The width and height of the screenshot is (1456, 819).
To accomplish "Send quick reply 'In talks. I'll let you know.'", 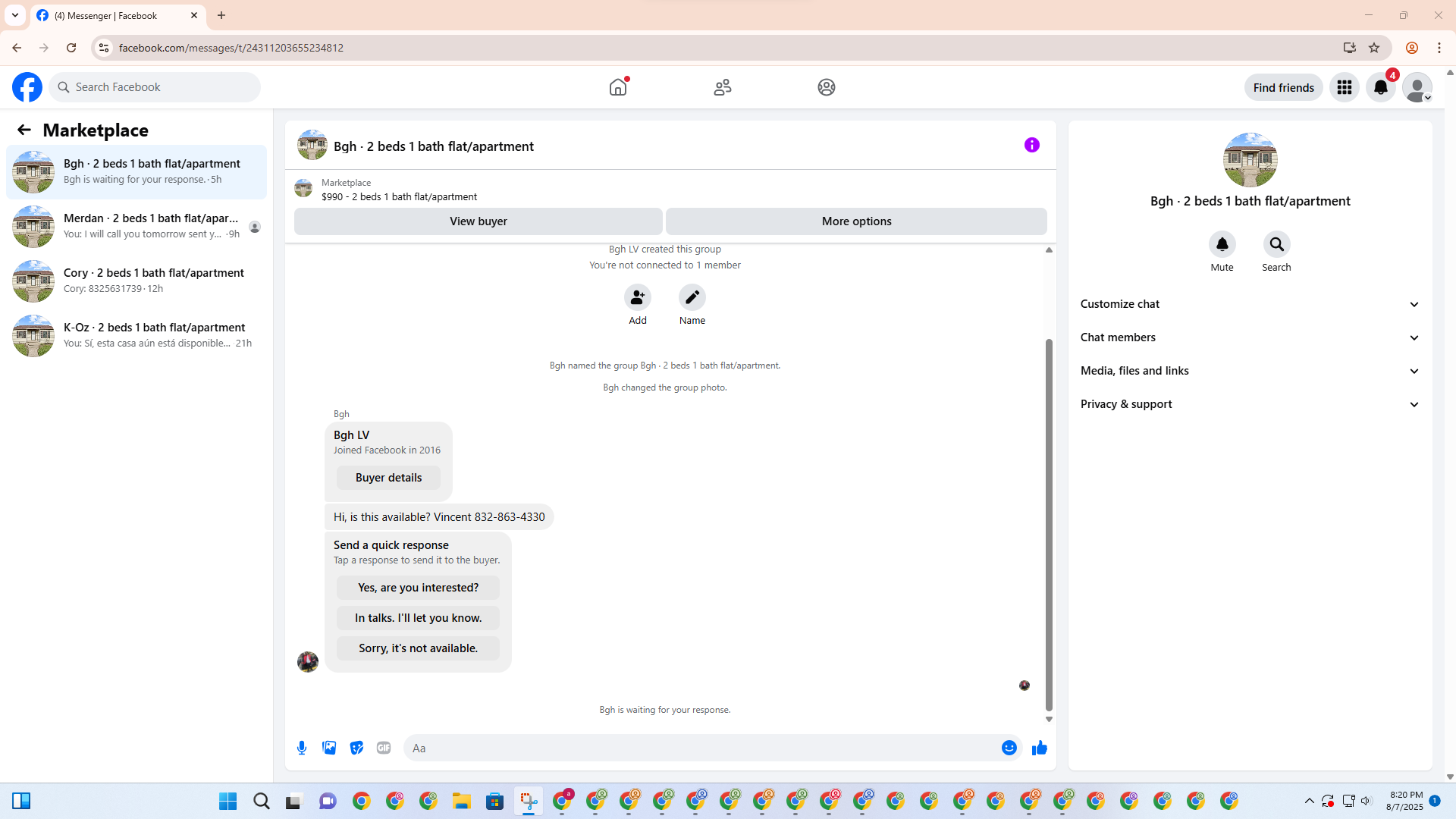I will pyautogui.click(x=418, y=618).
